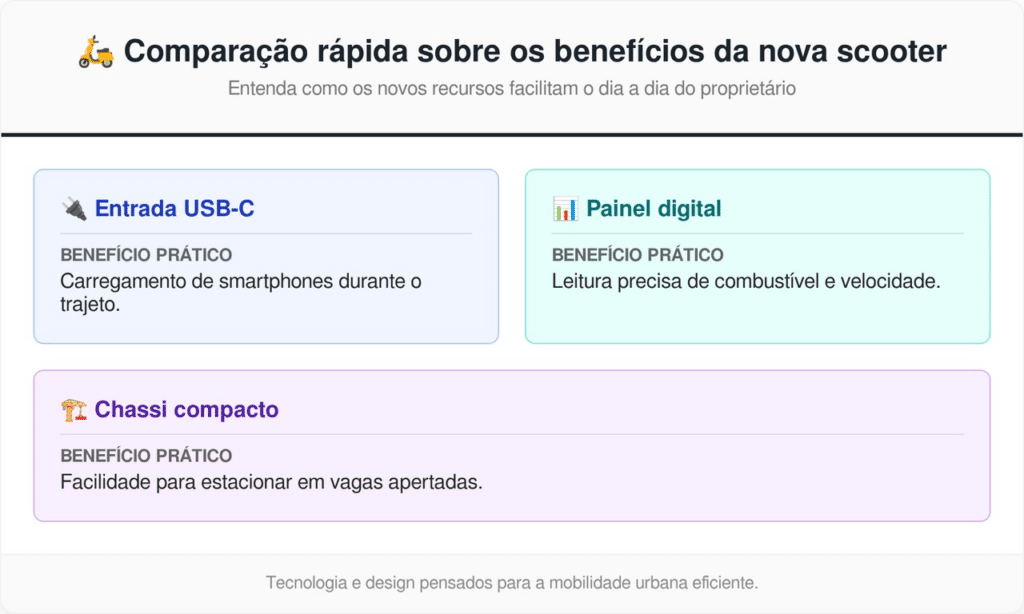Click the footer text about mobilidade urbana
The height and width of the screenshot is (614, 1024).
[511, 582]
